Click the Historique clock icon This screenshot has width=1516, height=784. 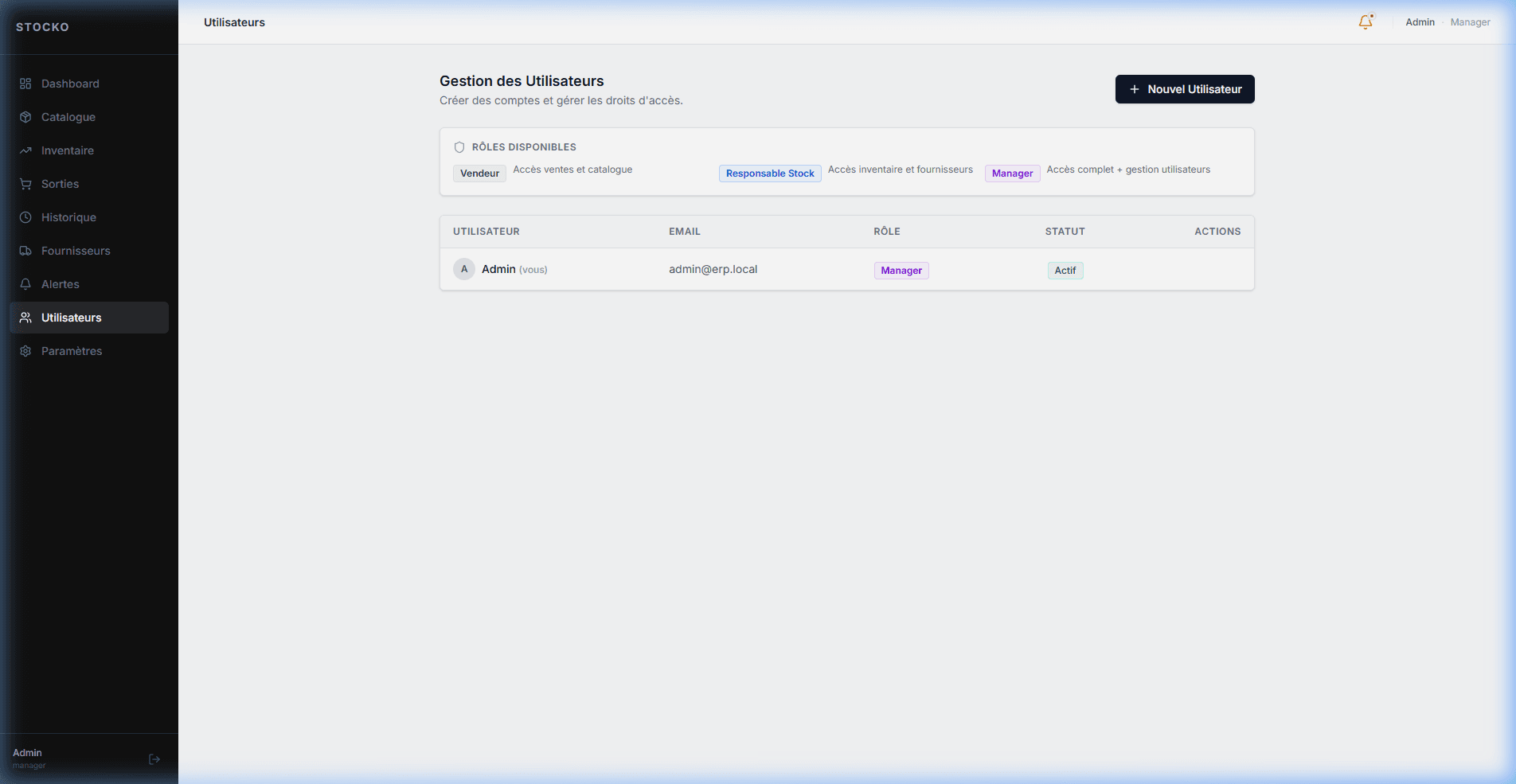tap(25, 217)
